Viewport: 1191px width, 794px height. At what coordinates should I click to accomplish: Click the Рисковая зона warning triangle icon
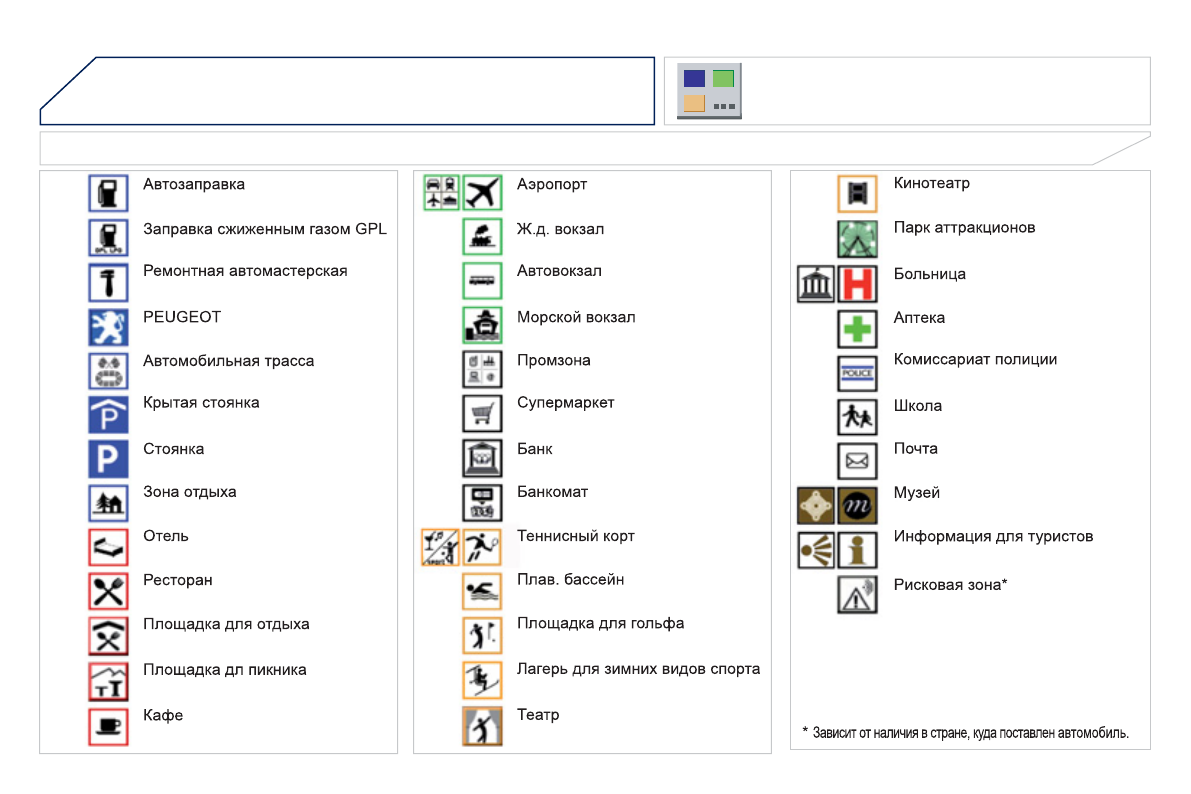coord(857,595)
